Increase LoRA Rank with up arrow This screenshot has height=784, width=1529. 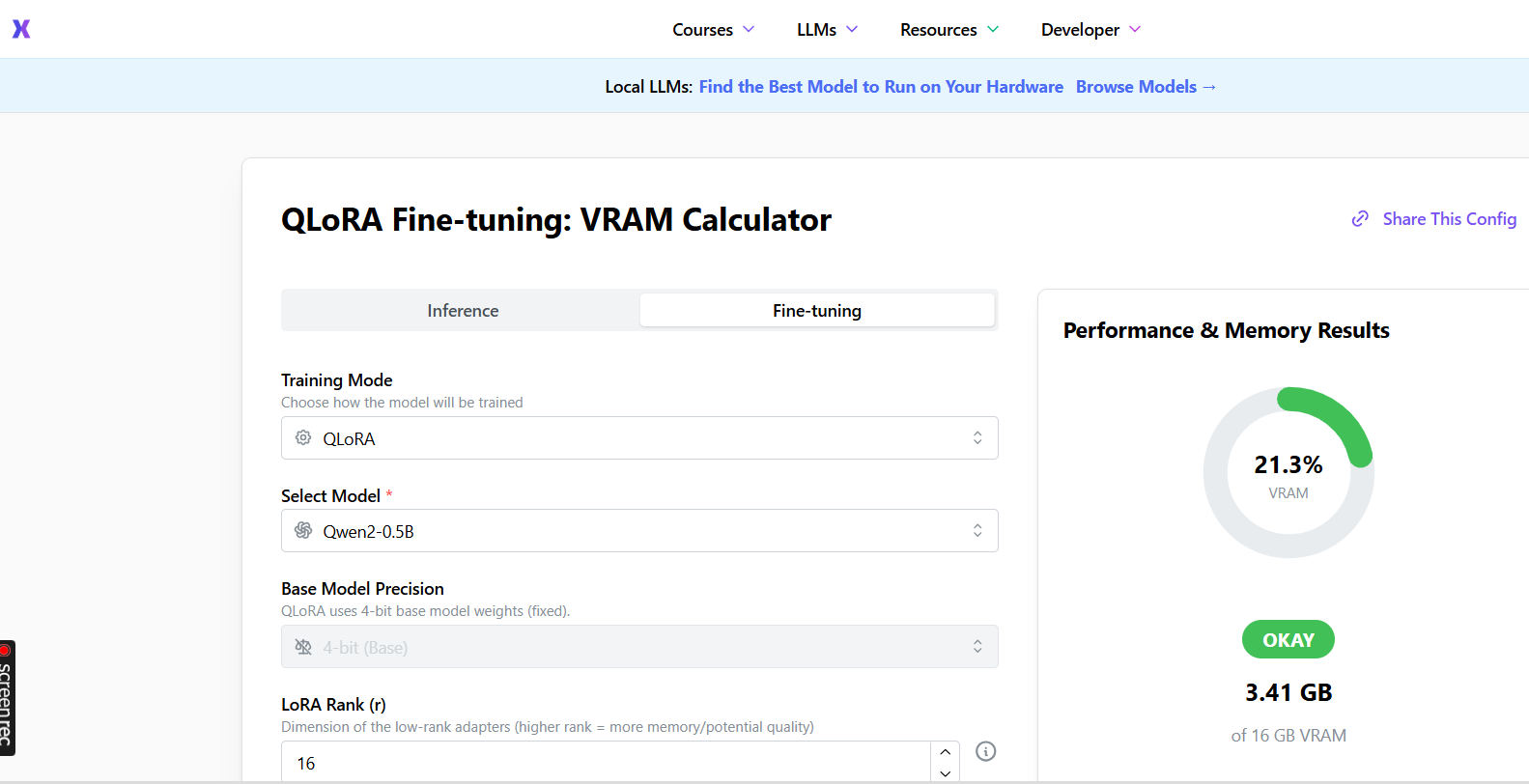[x=945, y=752]
